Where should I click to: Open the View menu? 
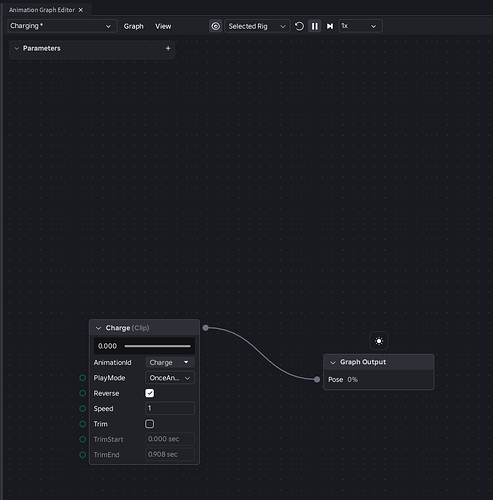(x=163, y=26)
